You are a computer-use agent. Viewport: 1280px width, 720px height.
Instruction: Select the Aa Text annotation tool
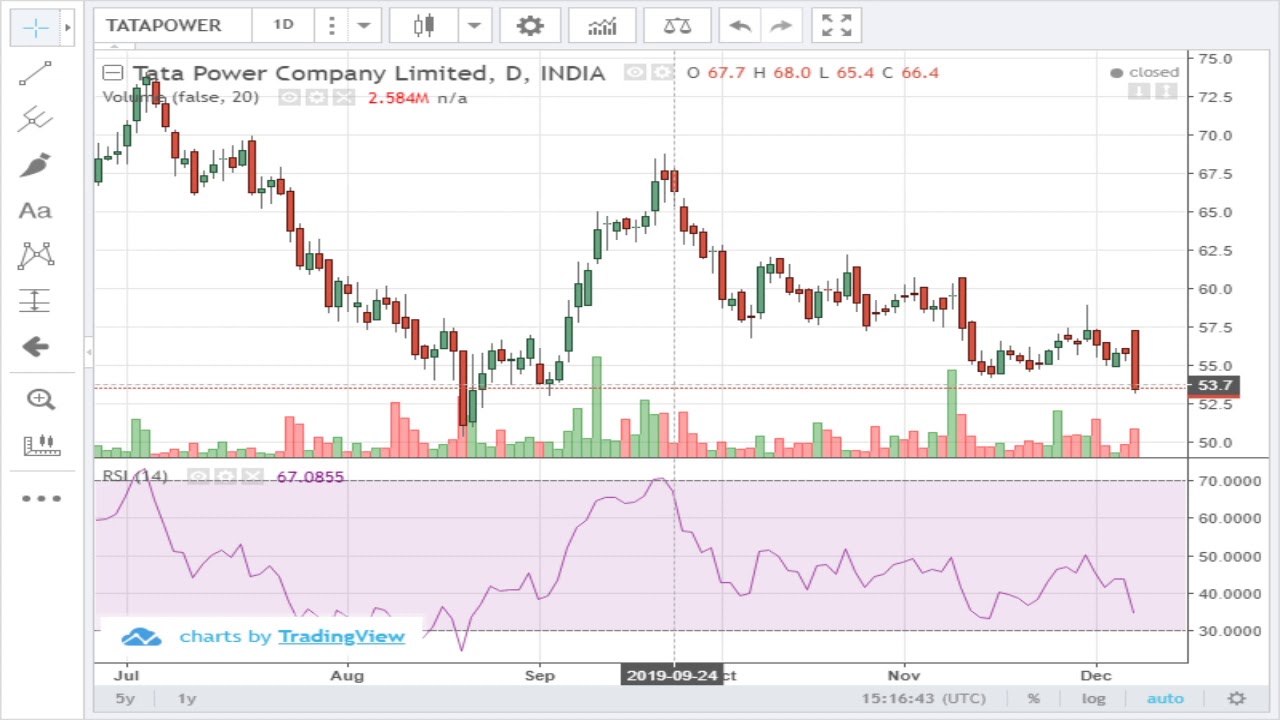tap(36, 210)
